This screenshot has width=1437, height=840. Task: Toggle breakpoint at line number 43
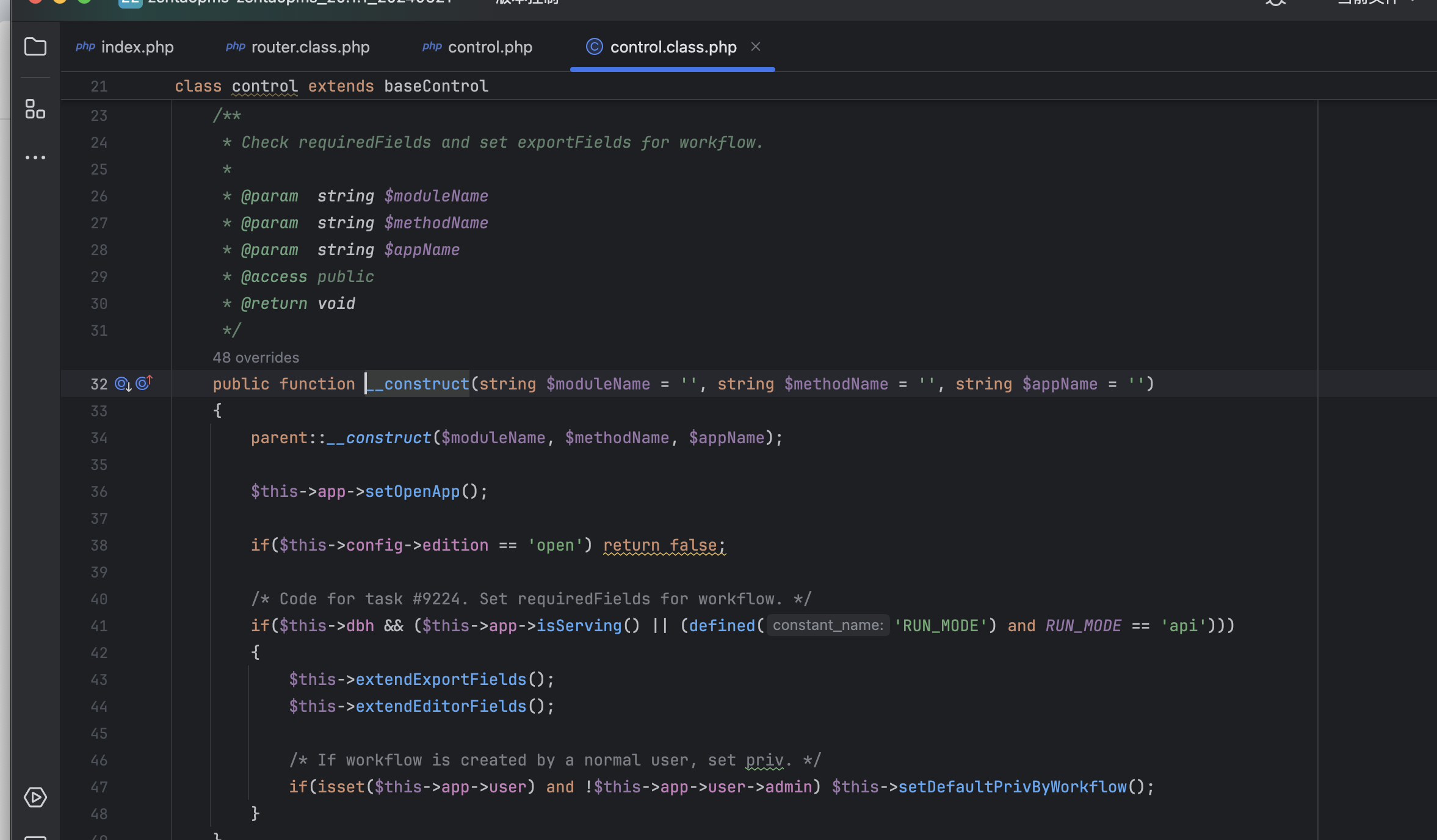[x=99, y=679]
